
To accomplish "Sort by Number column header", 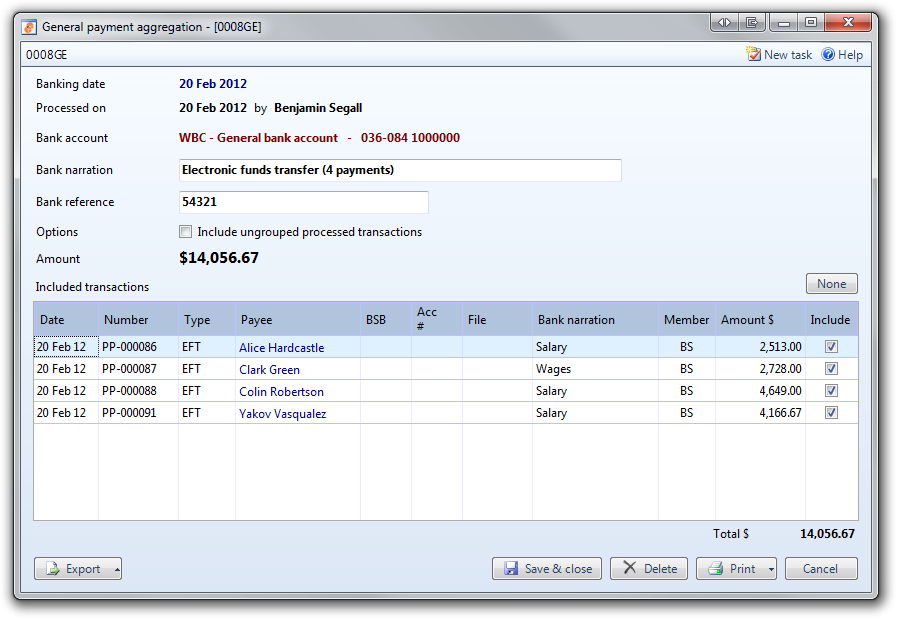I will 138,320.
